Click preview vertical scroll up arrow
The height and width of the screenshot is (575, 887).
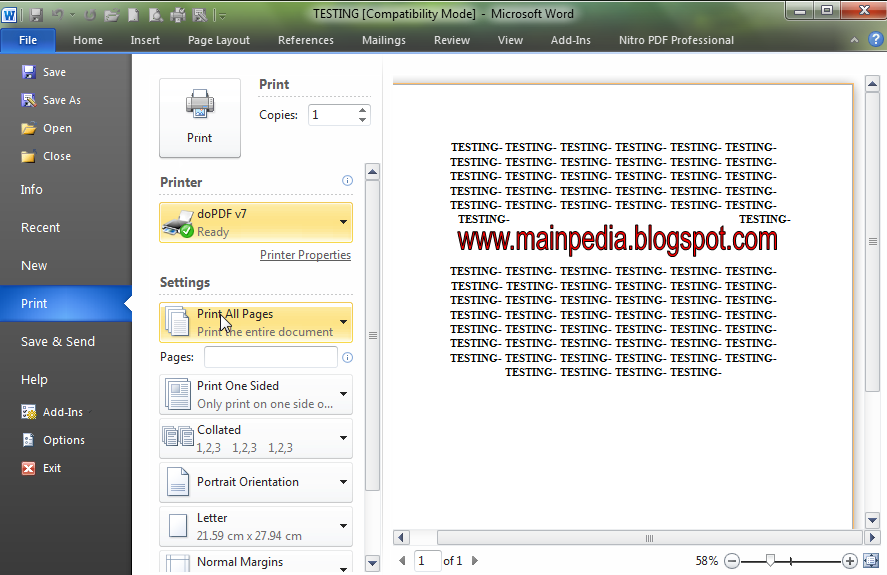pyautogui.click(x=872, y=84)
